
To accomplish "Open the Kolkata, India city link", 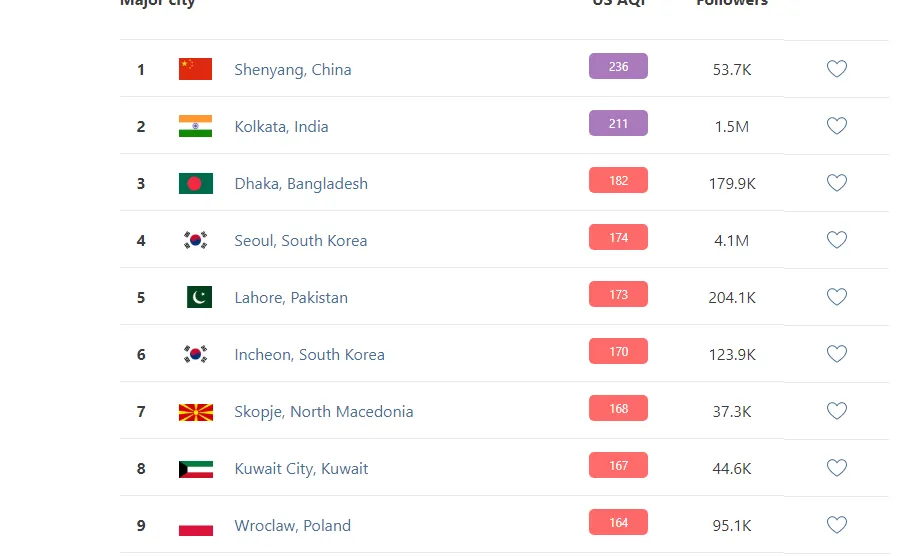I will click(x=281, y=127).
